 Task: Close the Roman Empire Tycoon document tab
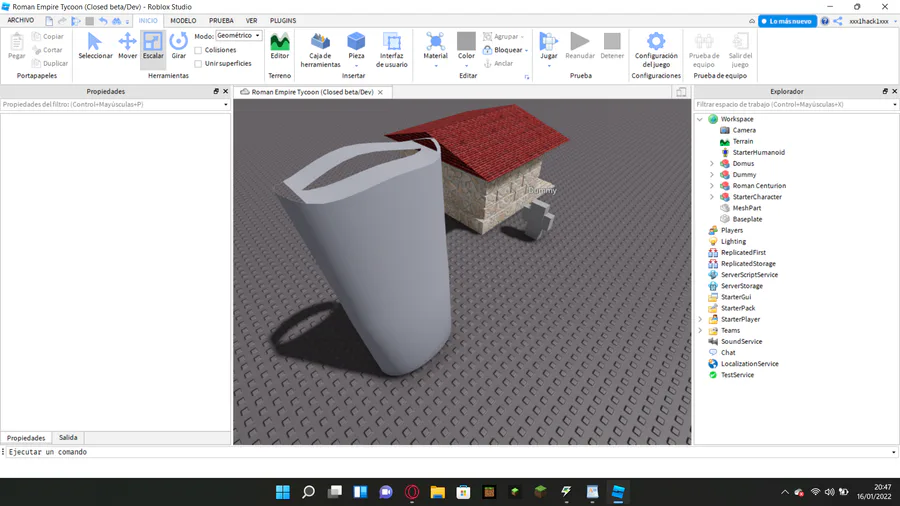click(380, 92)
